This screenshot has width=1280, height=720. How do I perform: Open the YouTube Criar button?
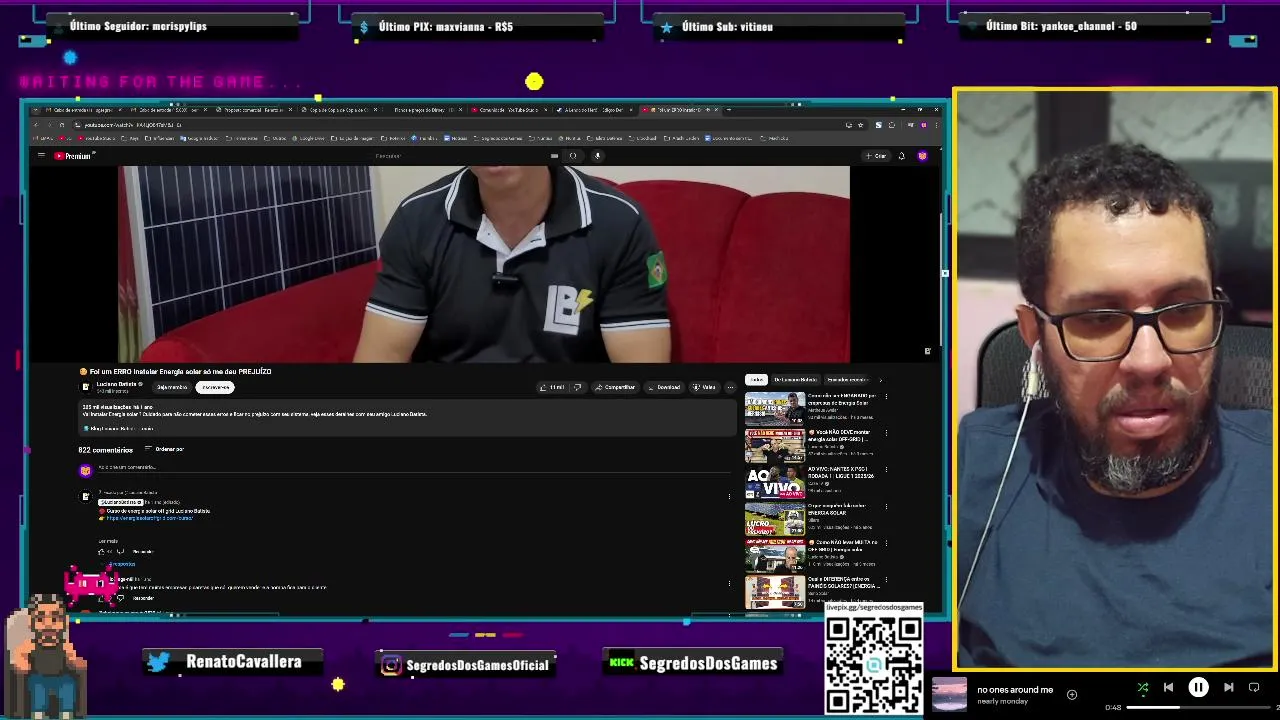[875, 156]
